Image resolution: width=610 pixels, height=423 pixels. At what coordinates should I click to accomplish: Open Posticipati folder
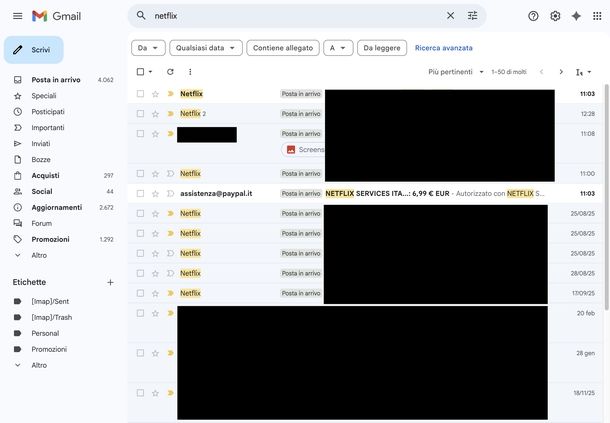pyautogui.click(x=48, y=112)
